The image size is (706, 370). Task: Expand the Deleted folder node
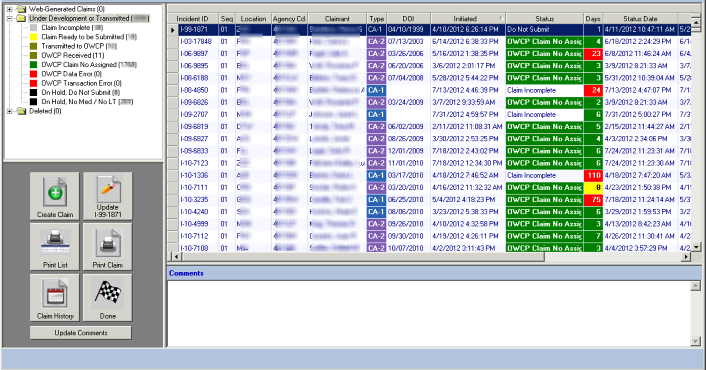point(9,111)
